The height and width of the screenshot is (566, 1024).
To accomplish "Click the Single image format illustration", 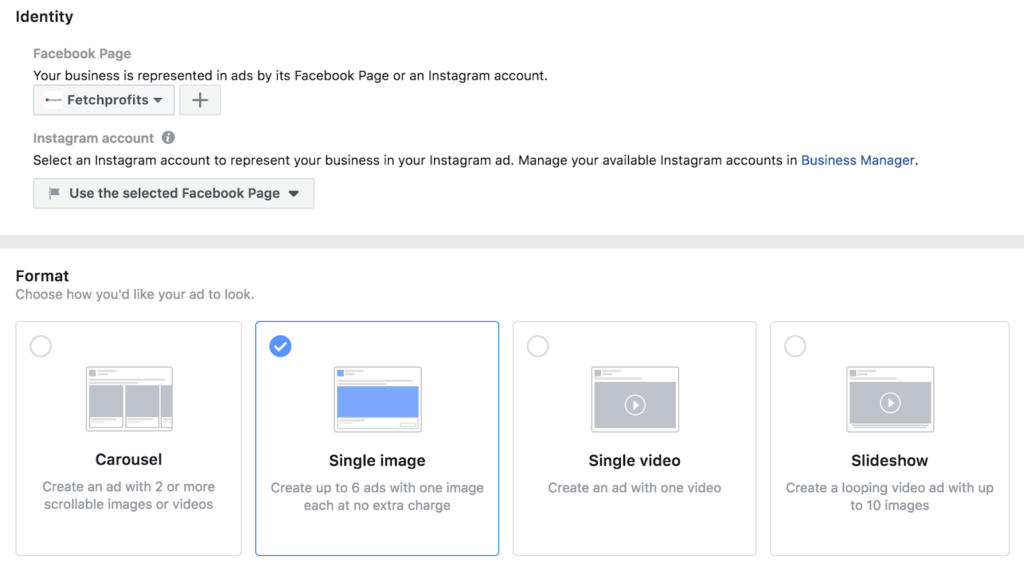I will click(x=377, y=399).
